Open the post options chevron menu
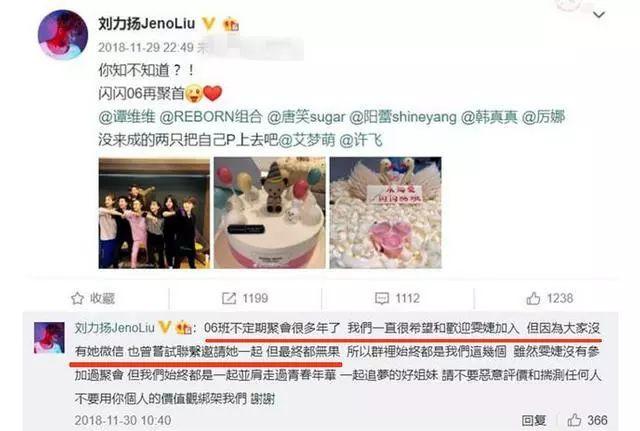Image resolution: width=640 pixels, height=431 pixels. pyautogui.click(x=599, y=15)
